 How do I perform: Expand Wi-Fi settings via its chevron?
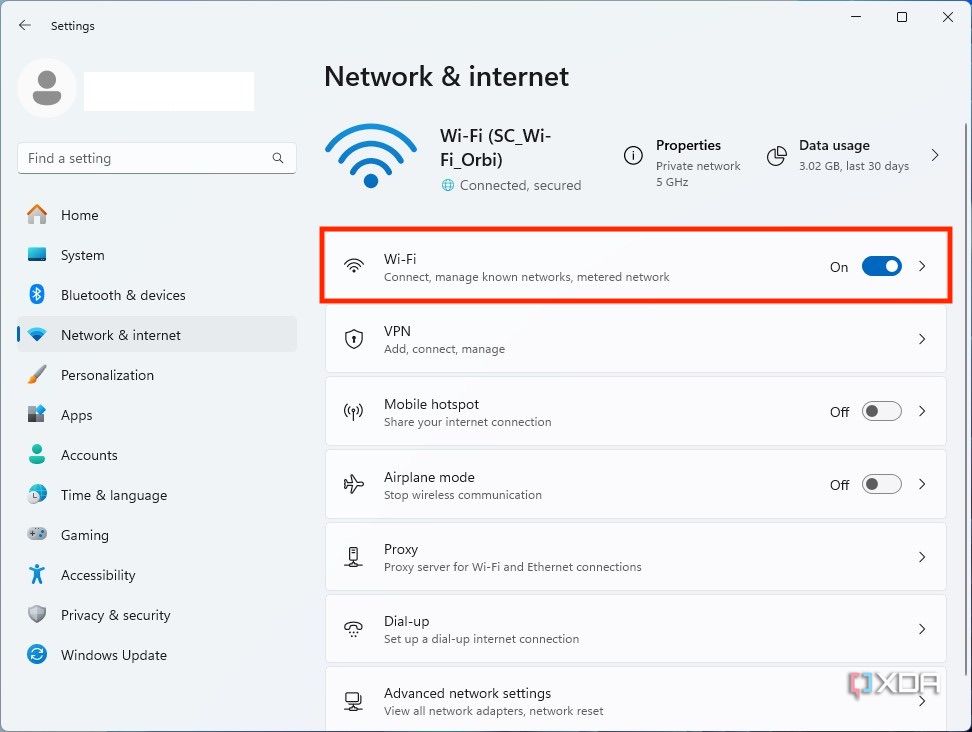pos(922,266)
